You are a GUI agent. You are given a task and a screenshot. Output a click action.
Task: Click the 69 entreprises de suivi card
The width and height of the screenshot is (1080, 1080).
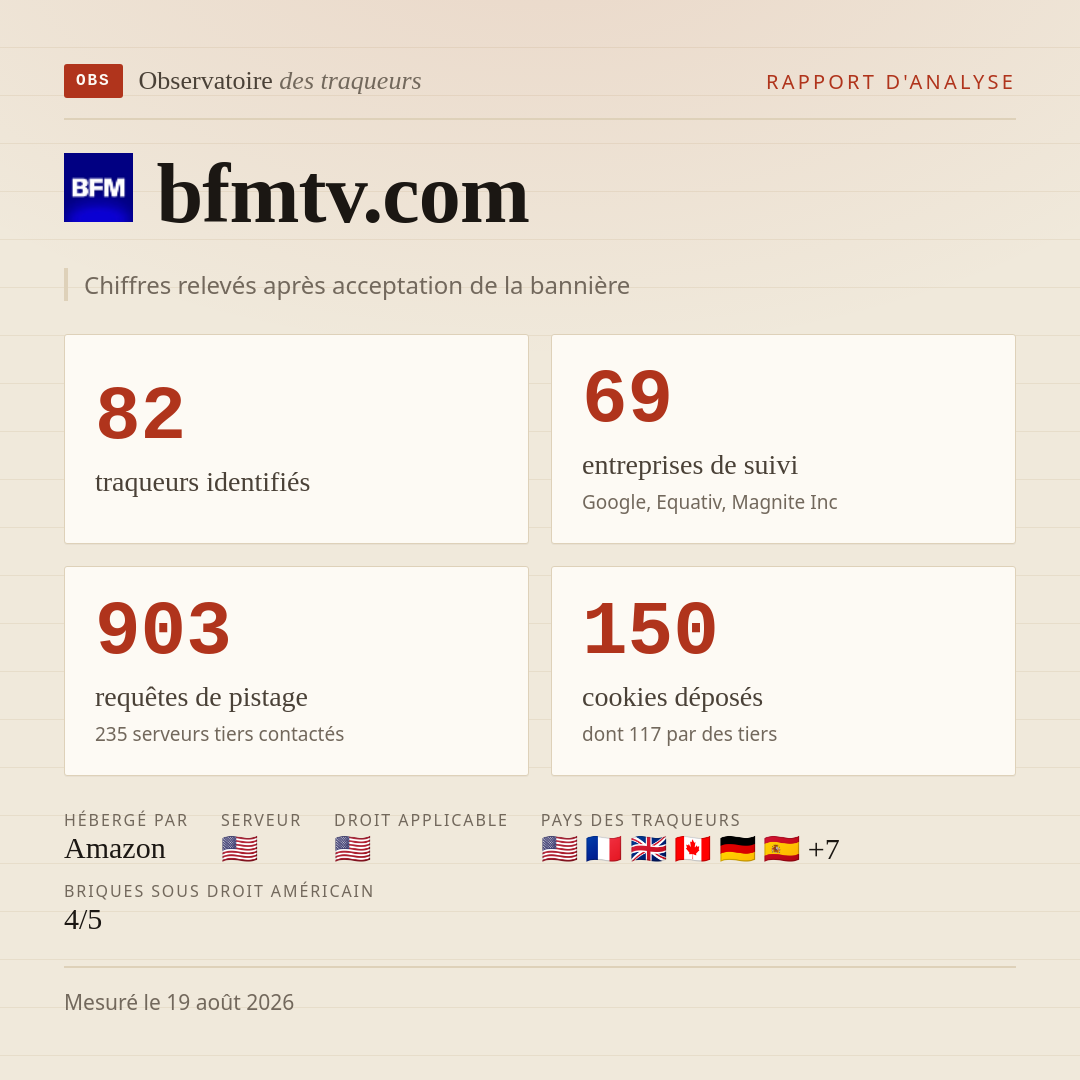(783, 439)
